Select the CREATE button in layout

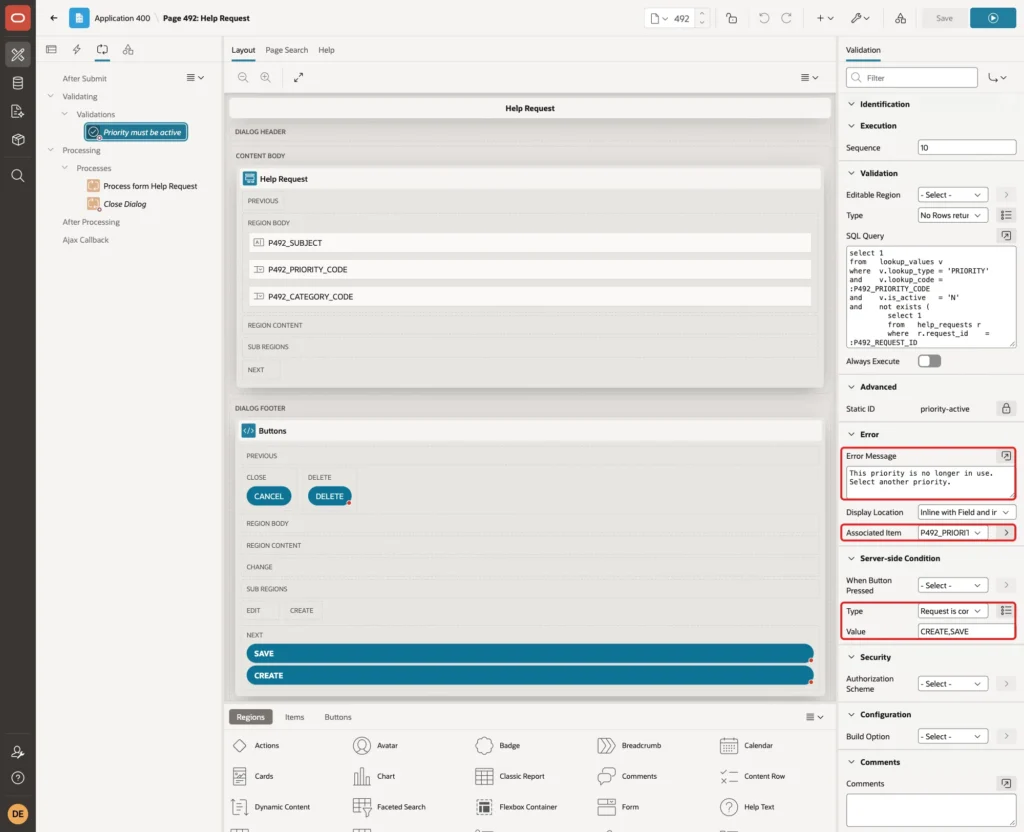[530, 675]
